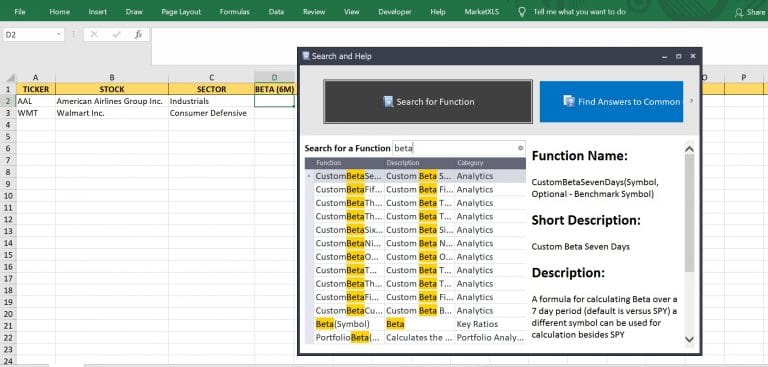
Task: Close the Search and Help window
Action: tap(693, 56)
